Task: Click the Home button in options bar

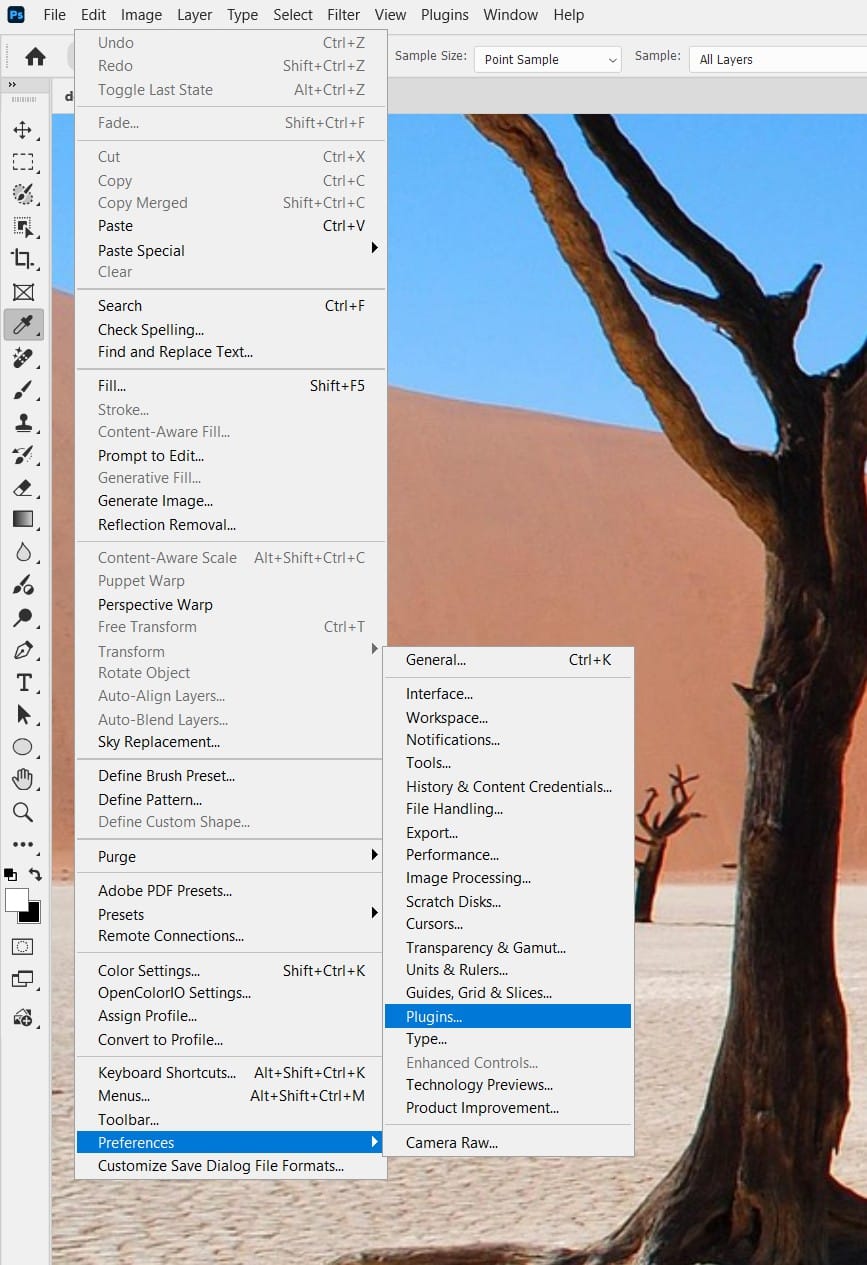Action: tap(35, 57)
